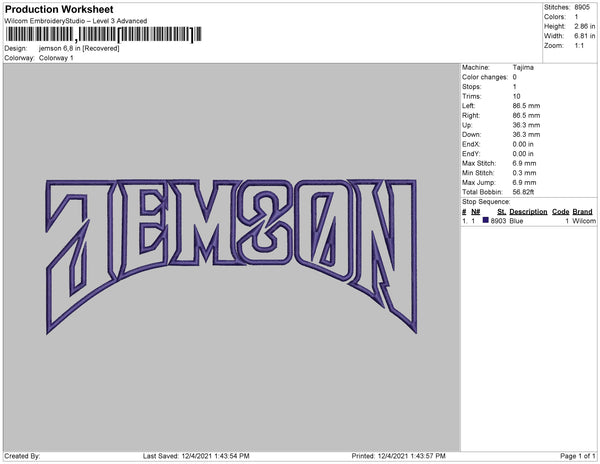Viewport: 600px width, 464px height.
Task: Select design name 'jemson 6,8 in [Recovered]'
Action: pyautogui.click(x=79, y=49)
